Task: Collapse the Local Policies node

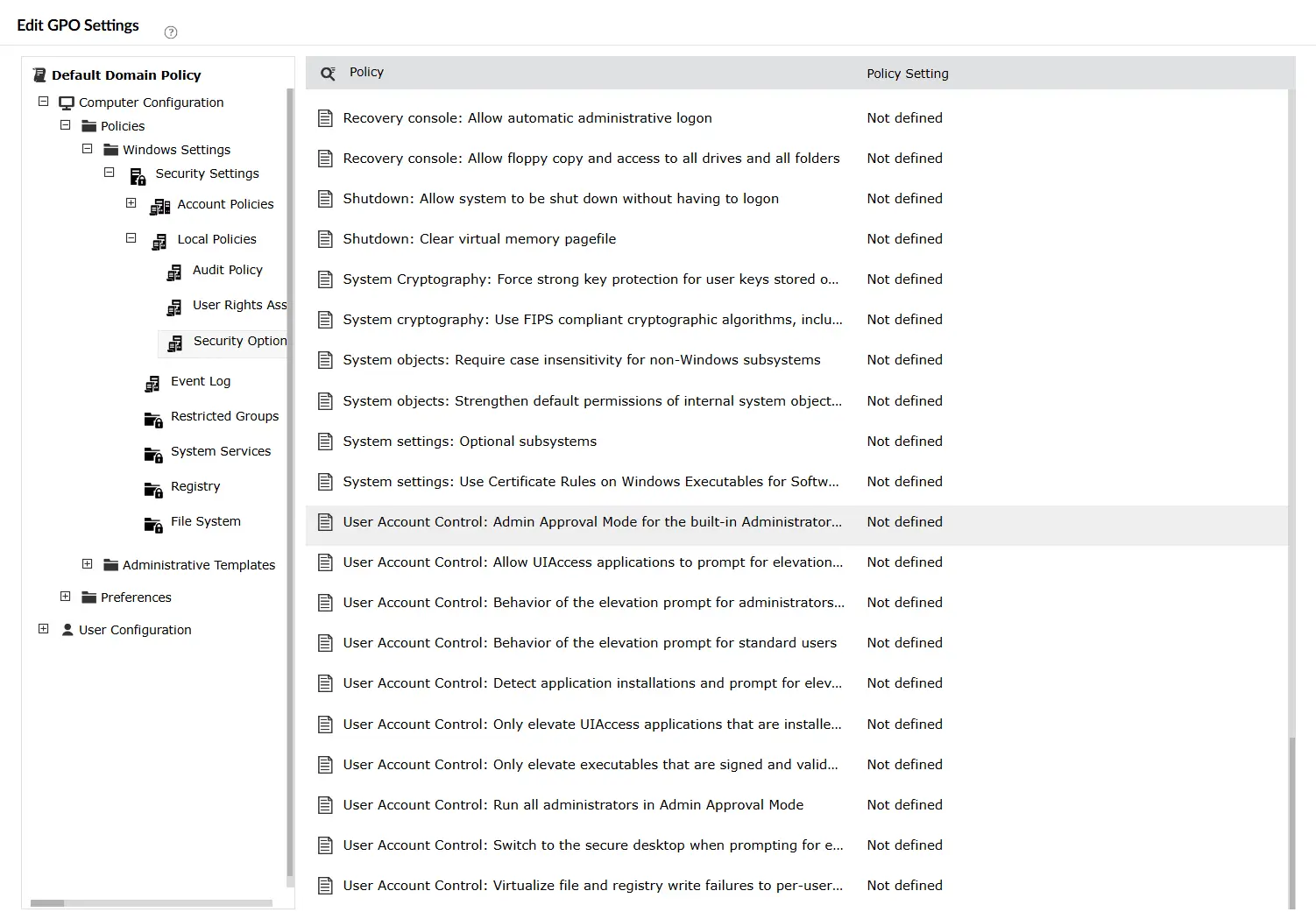Action: click(131, 238)
